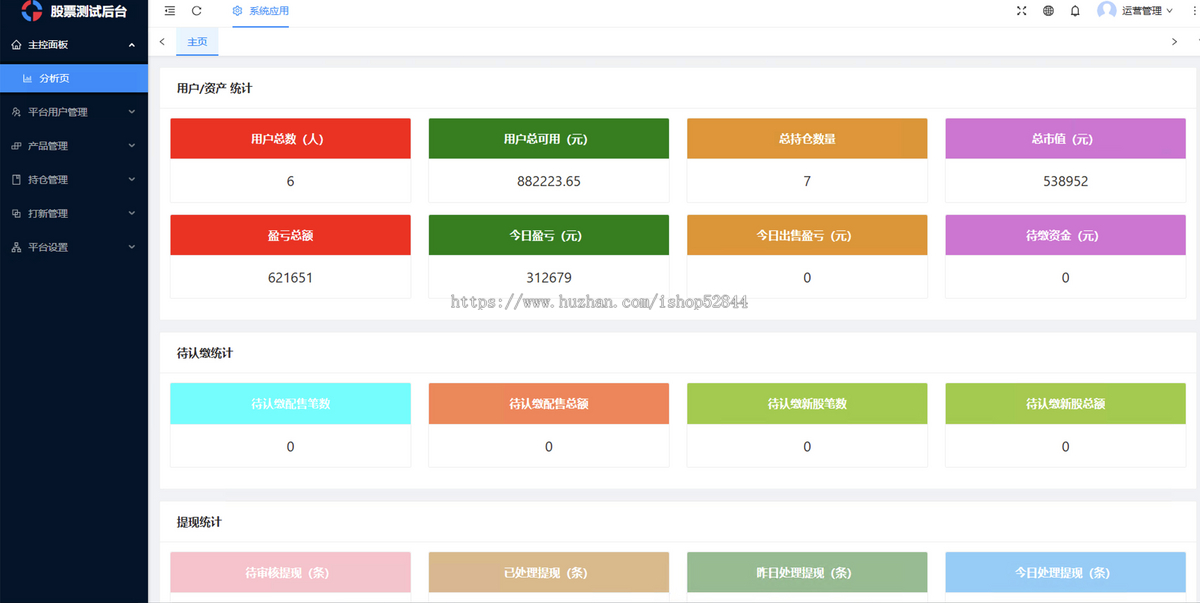Click the orange 总持仓数量 card header
The height and width of the screenshot is (603, 1200).
point(807,139)
